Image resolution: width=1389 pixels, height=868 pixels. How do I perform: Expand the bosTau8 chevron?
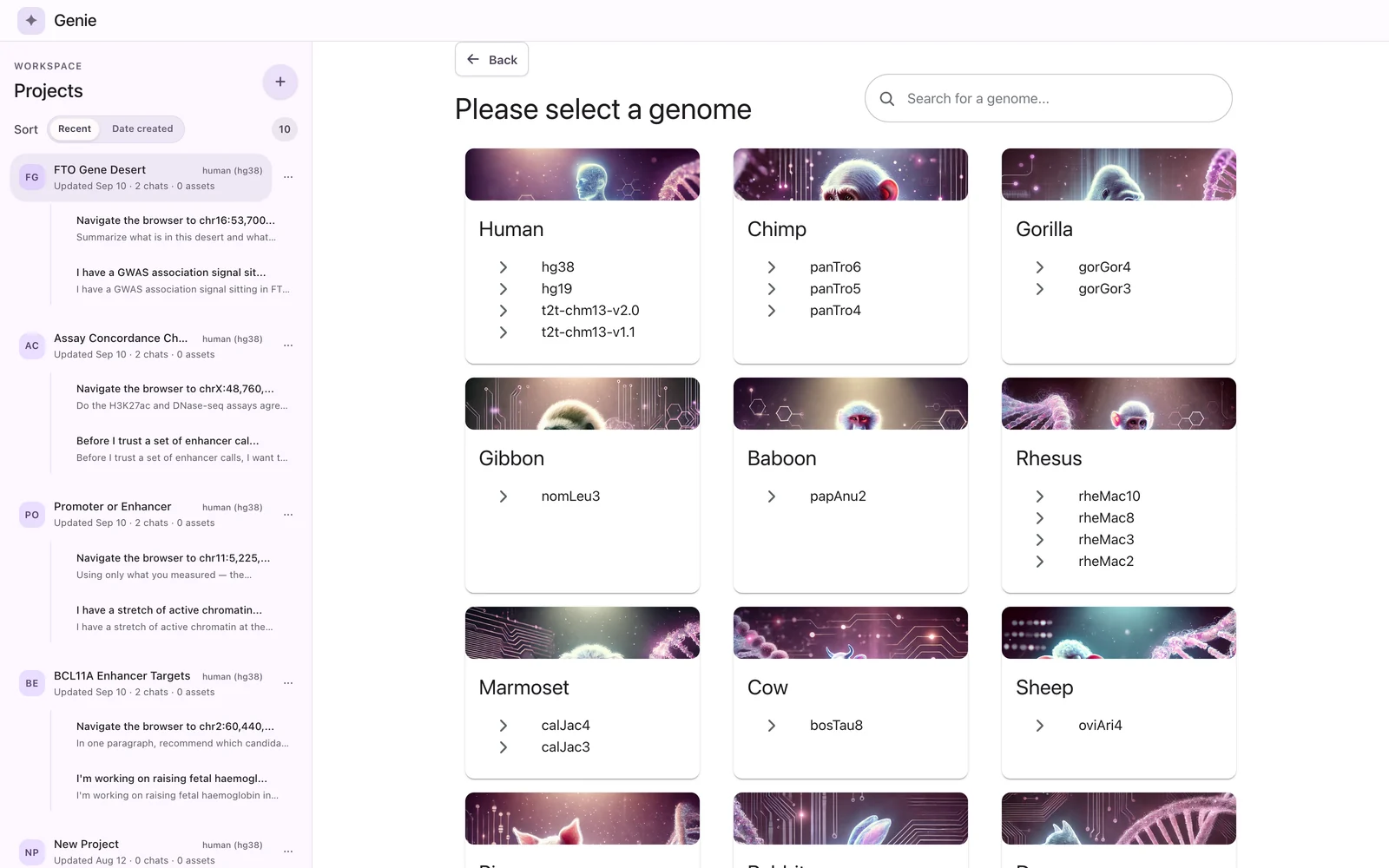coord(772,726)
